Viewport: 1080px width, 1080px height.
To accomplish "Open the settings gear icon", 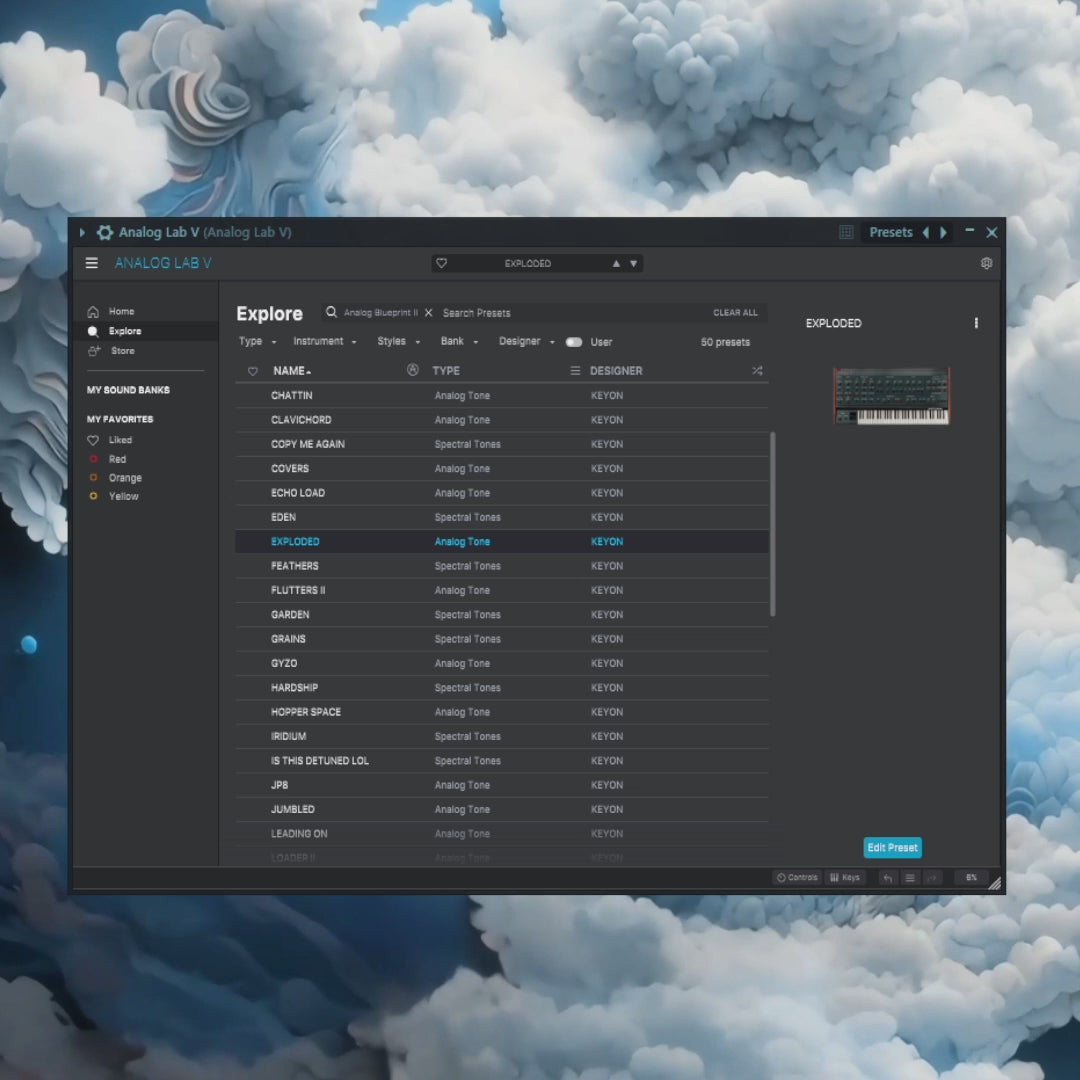I will point(986,263).
